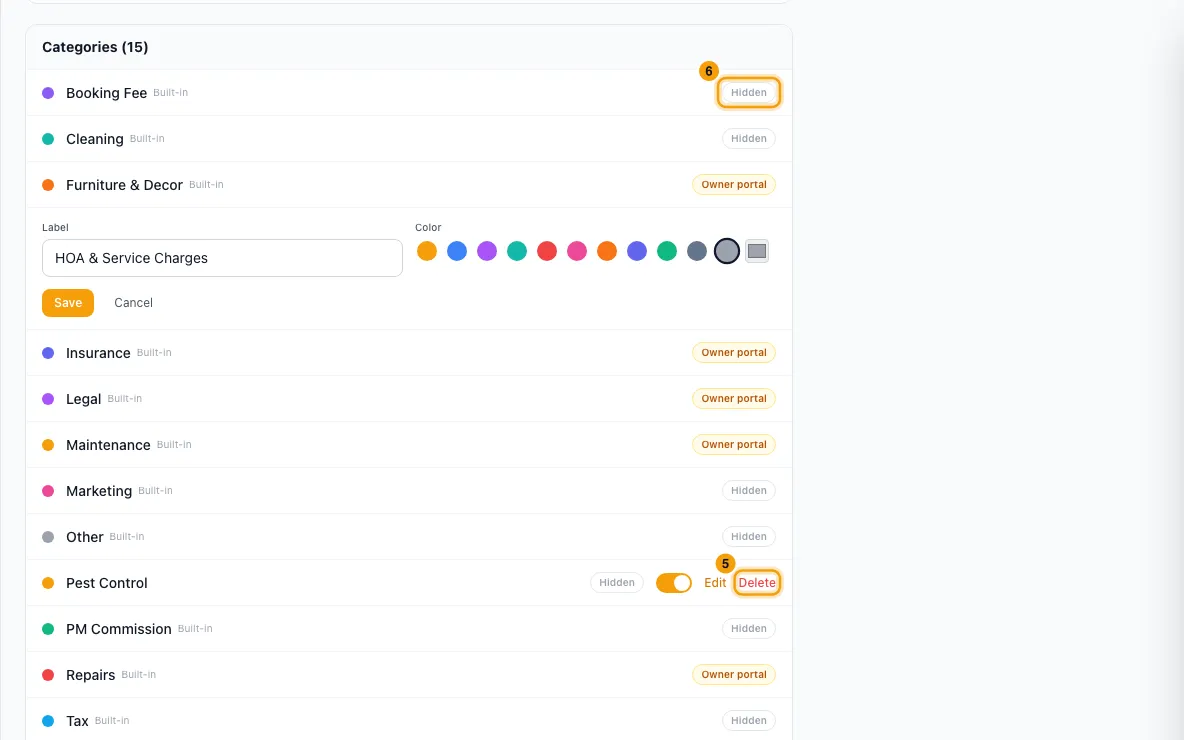Toggle Tax Hidden badge
Screen dimensions: 1184x740
tap(748, 721)
